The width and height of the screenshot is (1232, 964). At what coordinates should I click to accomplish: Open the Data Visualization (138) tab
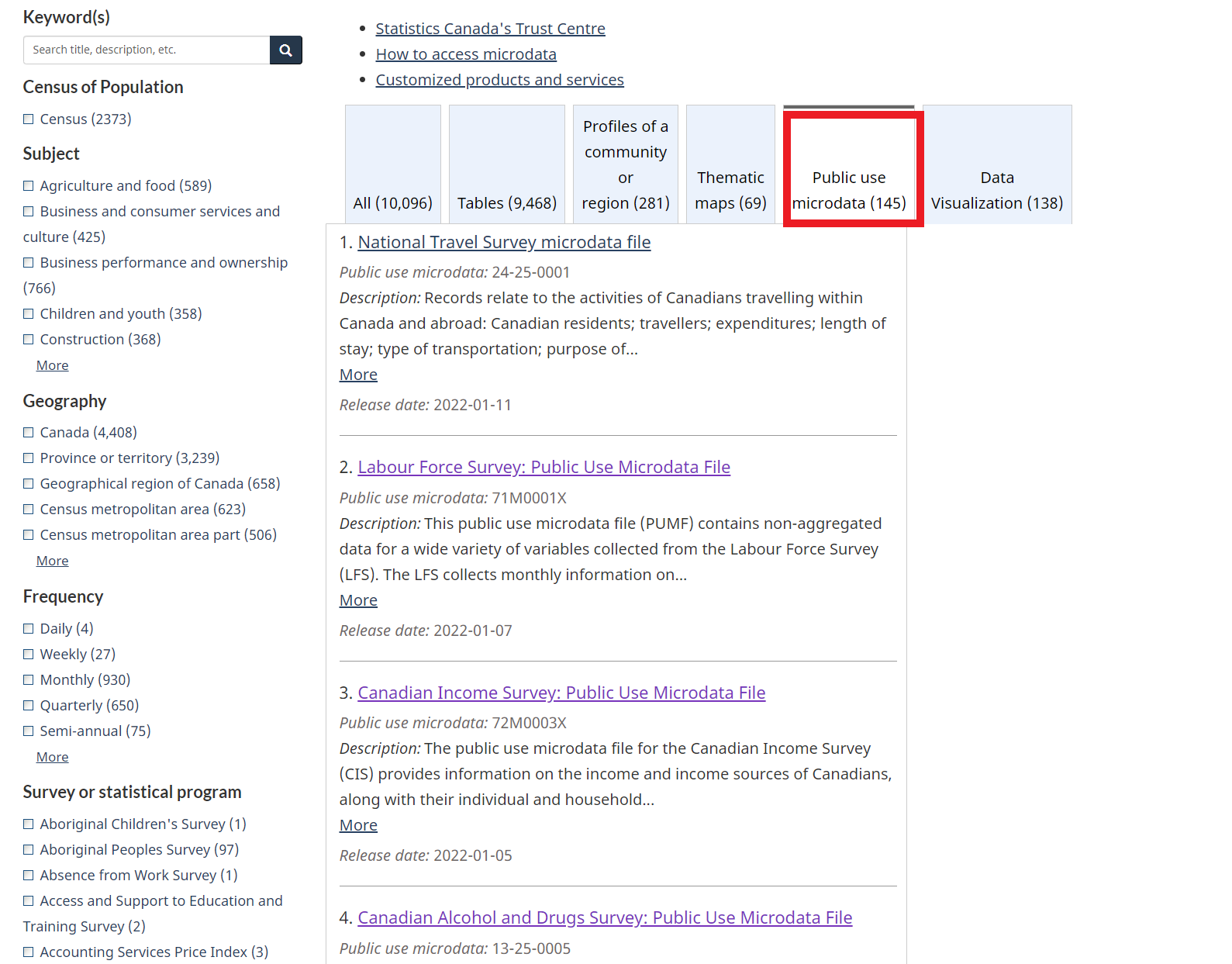pos(997,164)
